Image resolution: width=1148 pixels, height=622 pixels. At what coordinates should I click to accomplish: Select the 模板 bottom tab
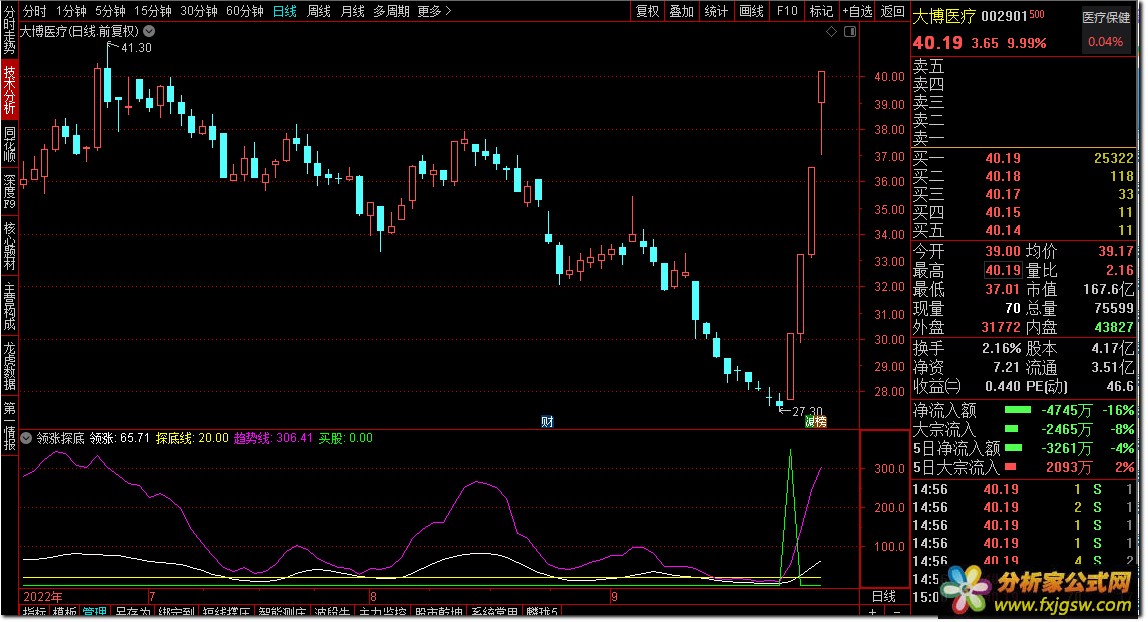click(x=64, y=612)
